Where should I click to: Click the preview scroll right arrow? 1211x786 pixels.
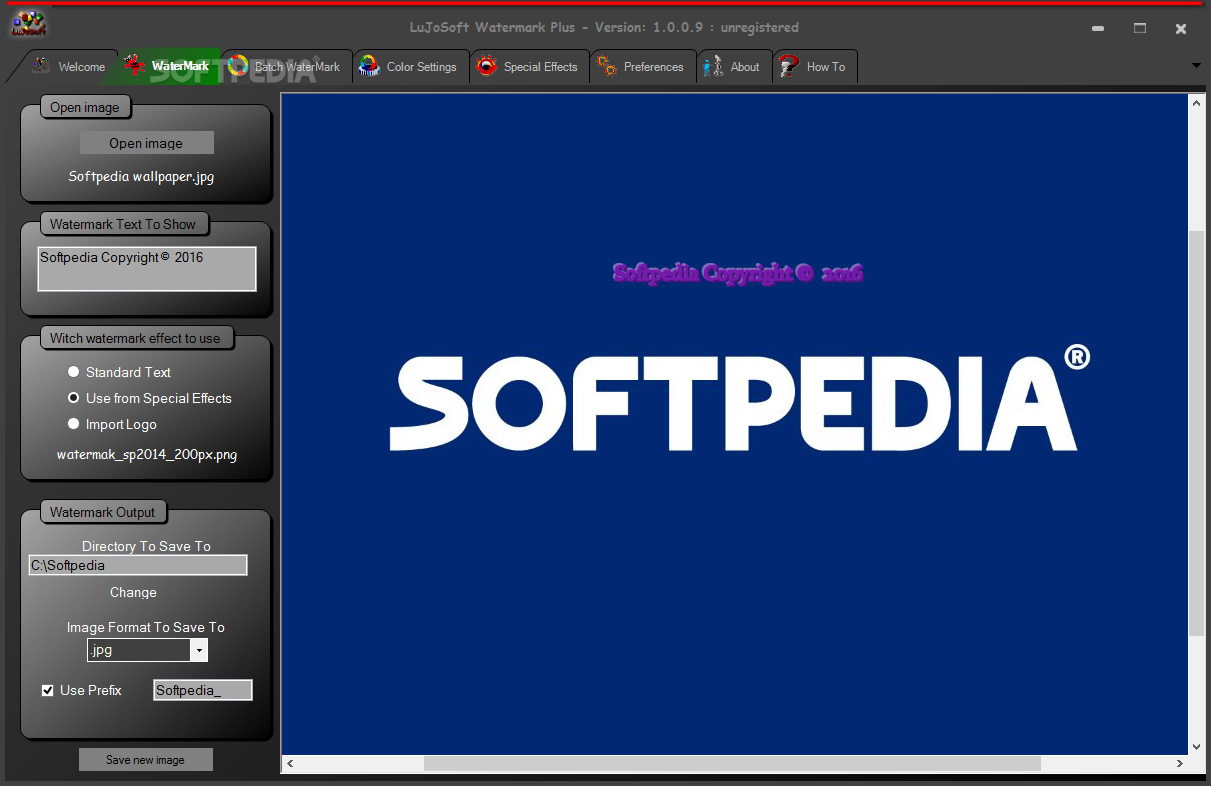point(1180,763)
